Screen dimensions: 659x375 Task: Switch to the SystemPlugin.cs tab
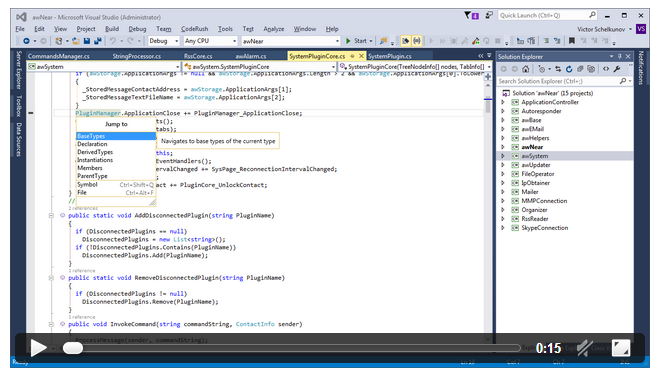click(390, 56)
